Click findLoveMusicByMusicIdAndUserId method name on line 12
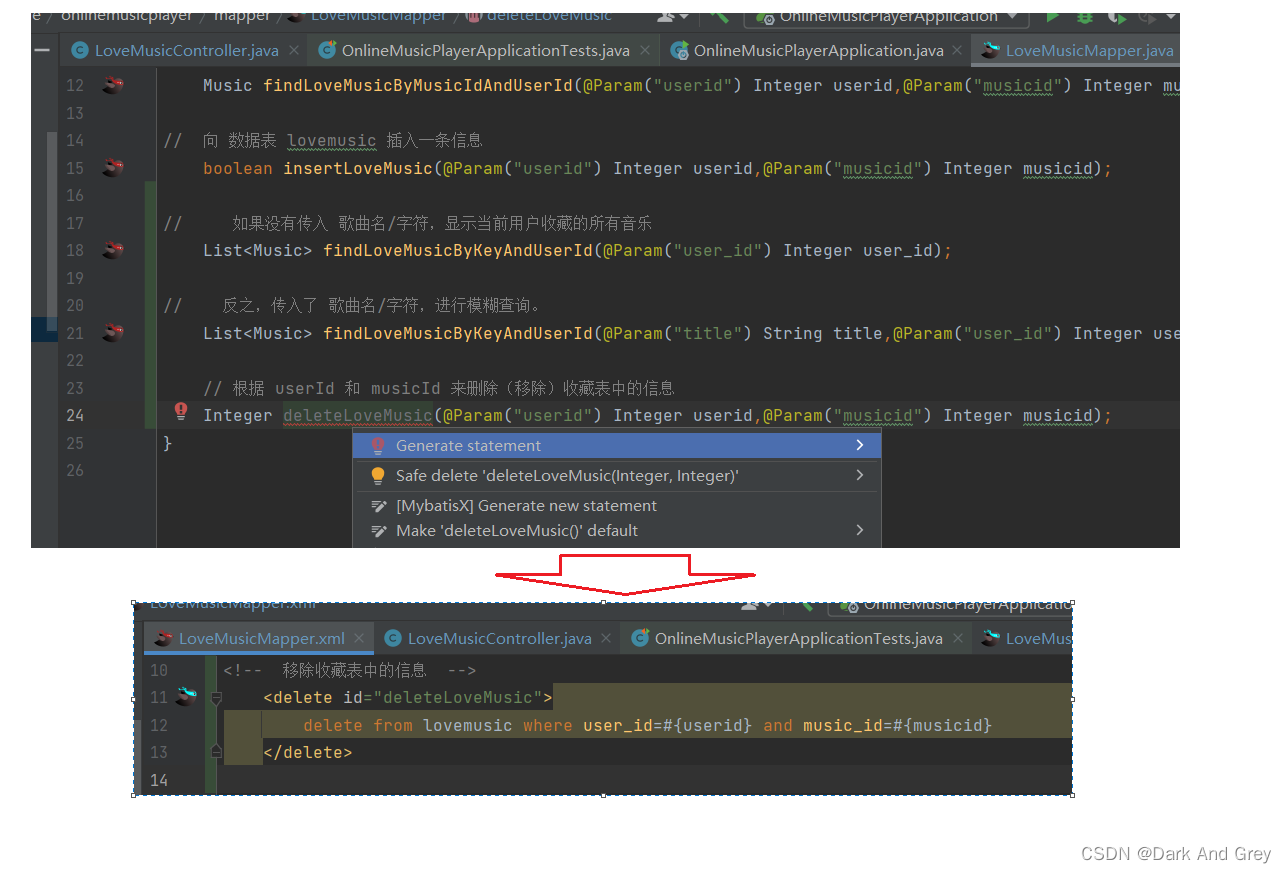This screenshot has width=1287, height=873. [x=418, y=86]
